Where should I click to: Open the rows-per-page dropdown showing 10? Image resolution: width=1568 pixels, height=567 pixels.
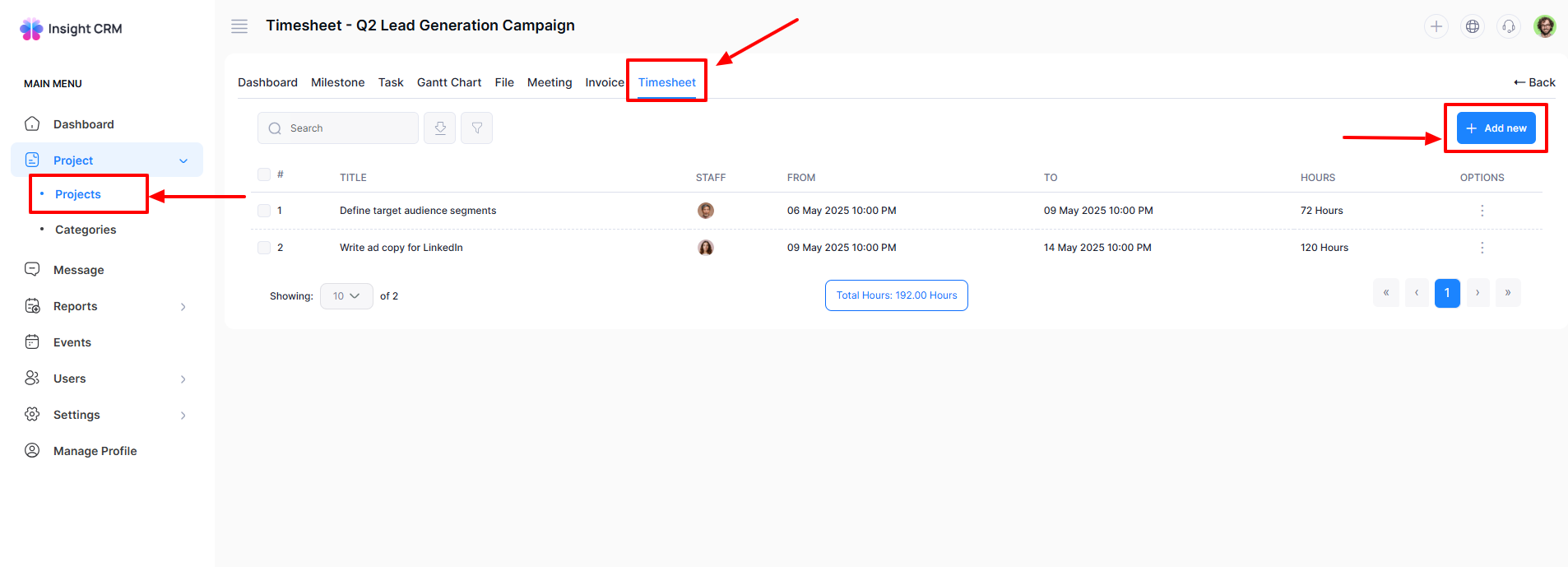click(346, 296)
